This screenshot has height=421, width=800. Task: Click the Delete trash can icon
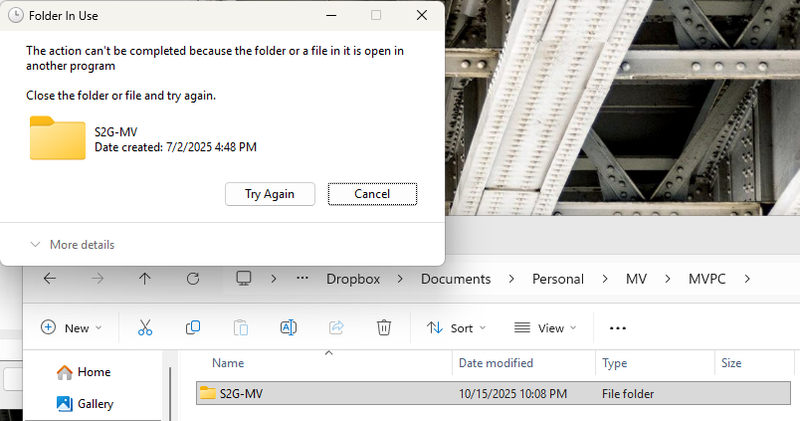383,328
